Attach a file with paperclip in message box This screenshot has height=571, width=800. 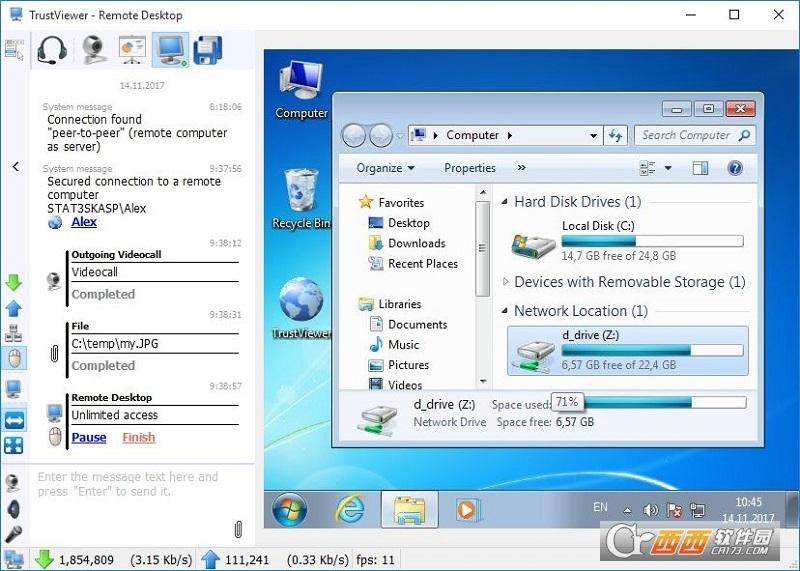[x=238, y=530]
